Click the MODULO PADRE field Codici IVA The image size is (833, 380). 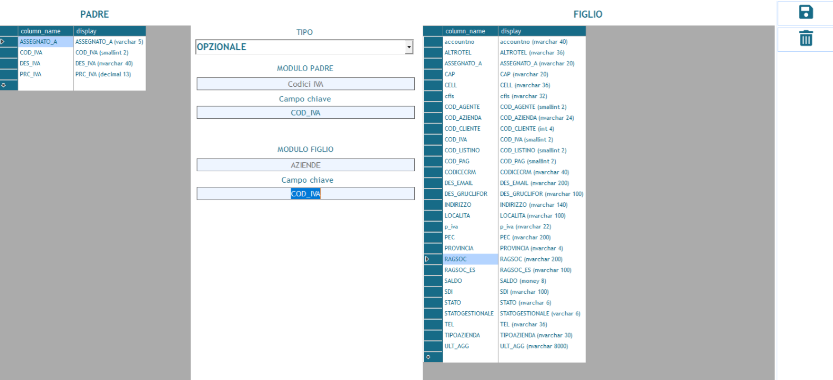click(x=305, y=83)
